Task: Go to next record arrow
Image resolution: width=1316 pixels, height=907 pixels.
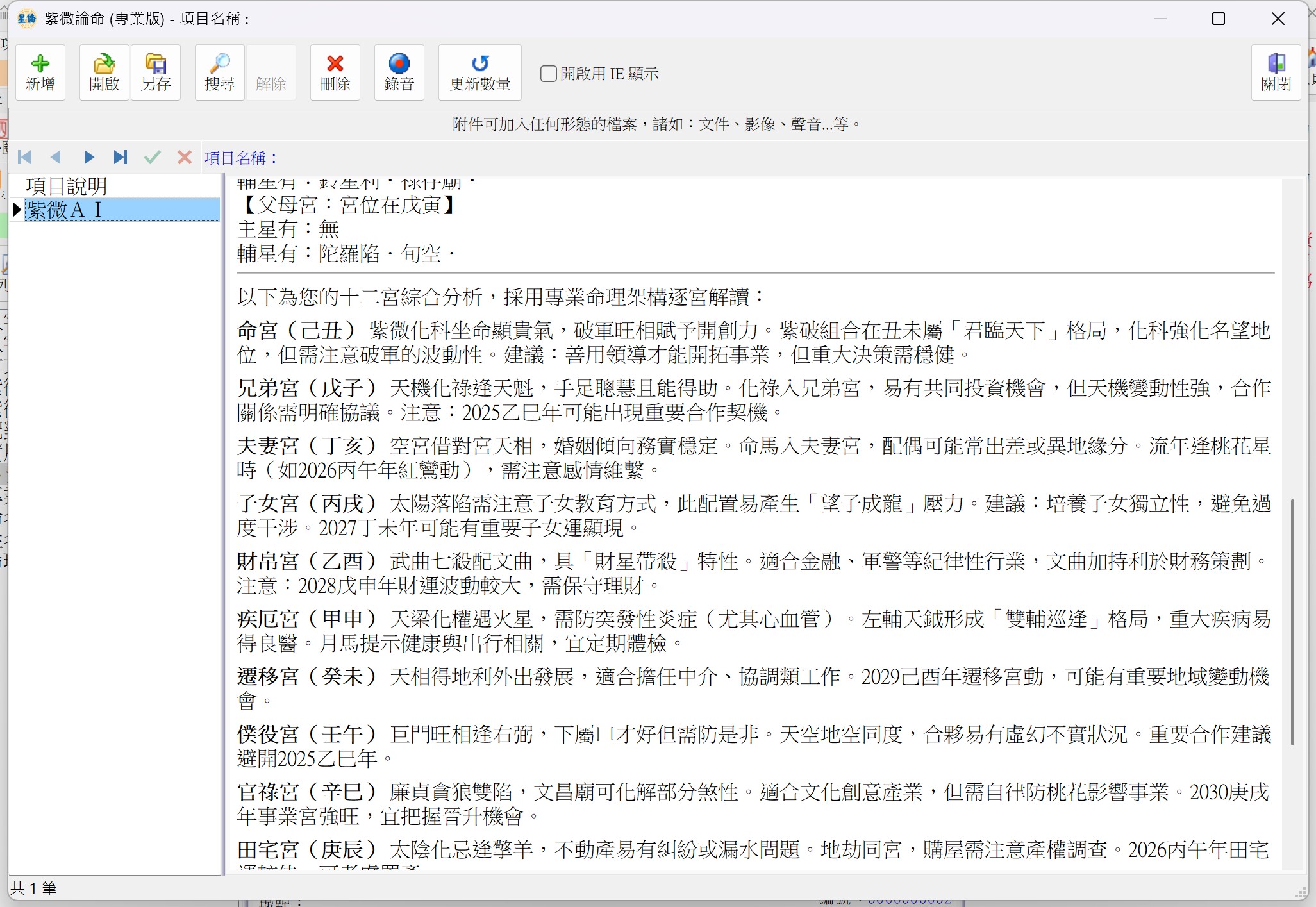Action: point(88,157)
